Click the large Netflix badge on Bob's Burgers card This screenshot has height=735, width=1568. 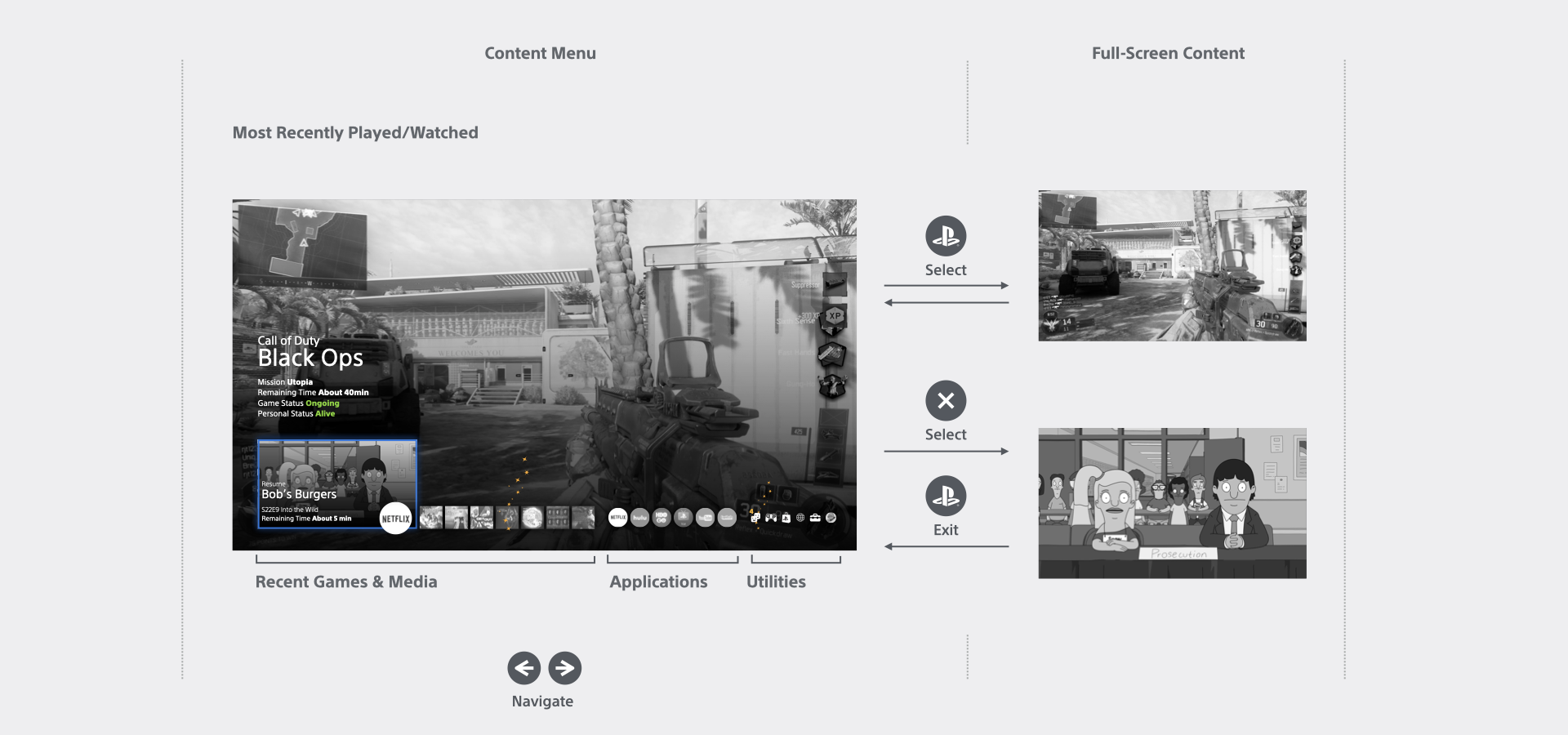[x=396, y=519]
